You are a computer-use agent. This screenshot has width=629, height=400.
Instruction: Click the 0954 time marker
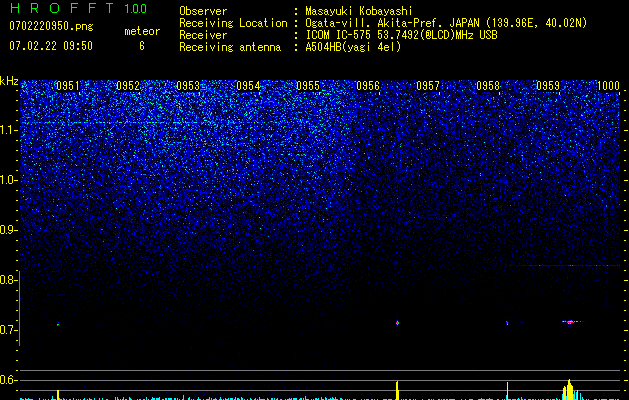(248, 86)
